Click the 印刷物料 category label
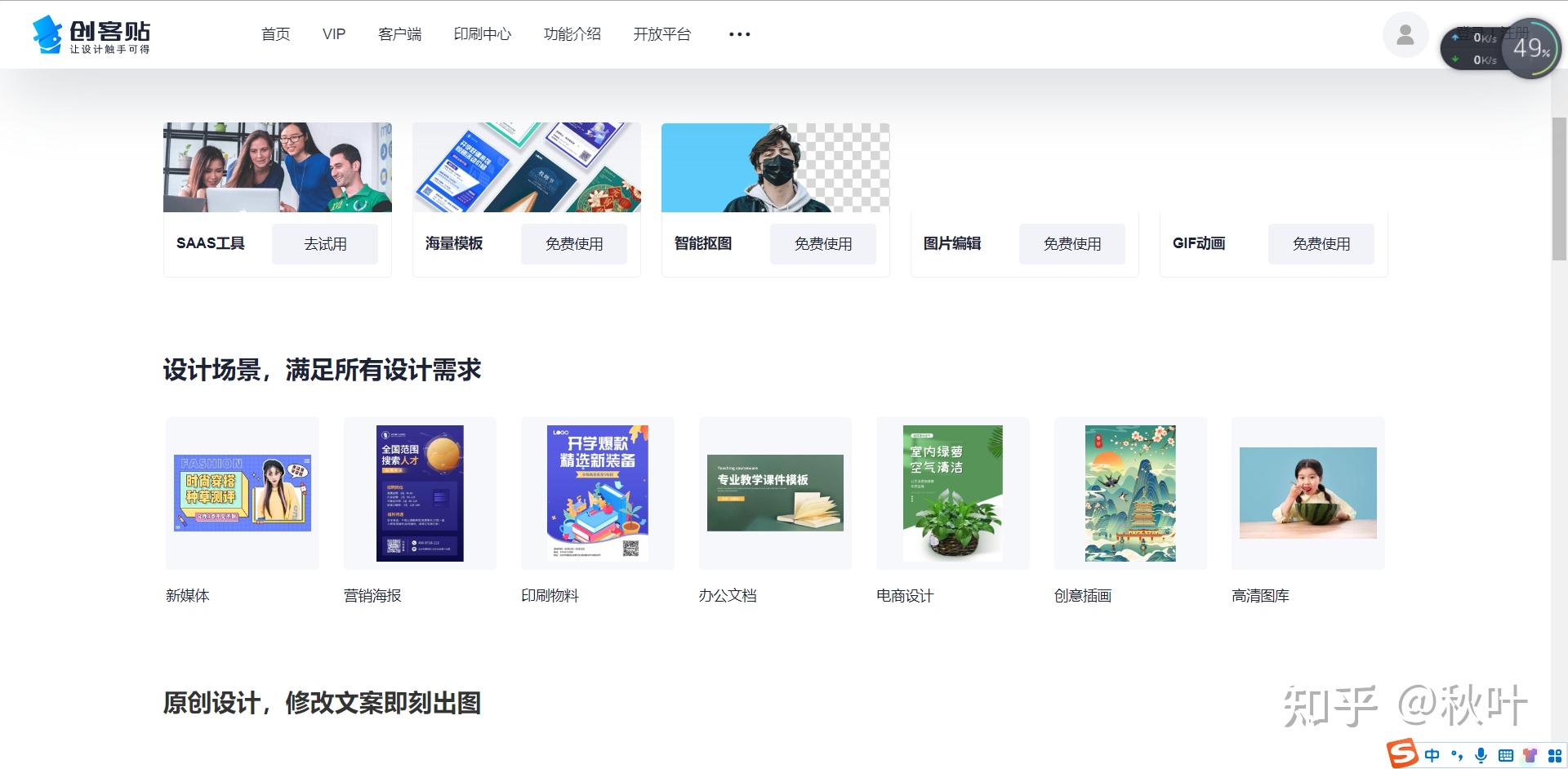Viewport: 1568px width, 769px height. point(550,596)
